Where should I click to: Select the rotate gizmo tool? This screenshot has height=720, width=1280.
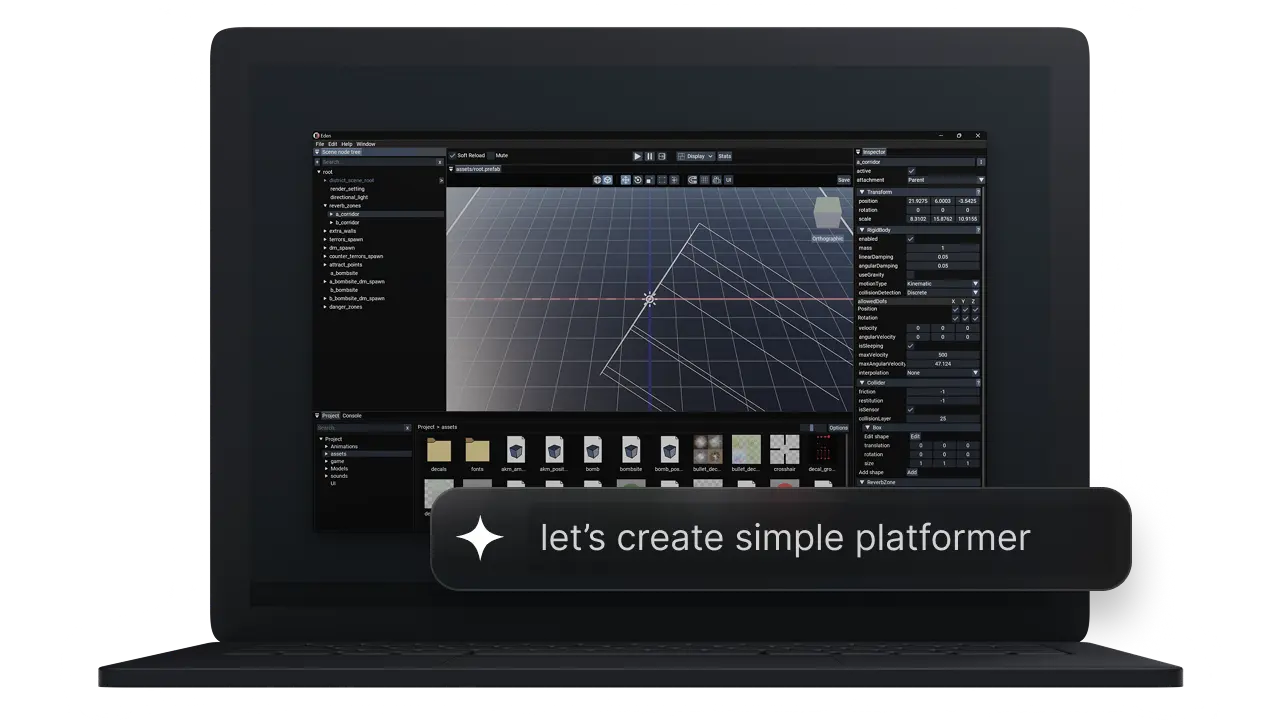[638, 180]
